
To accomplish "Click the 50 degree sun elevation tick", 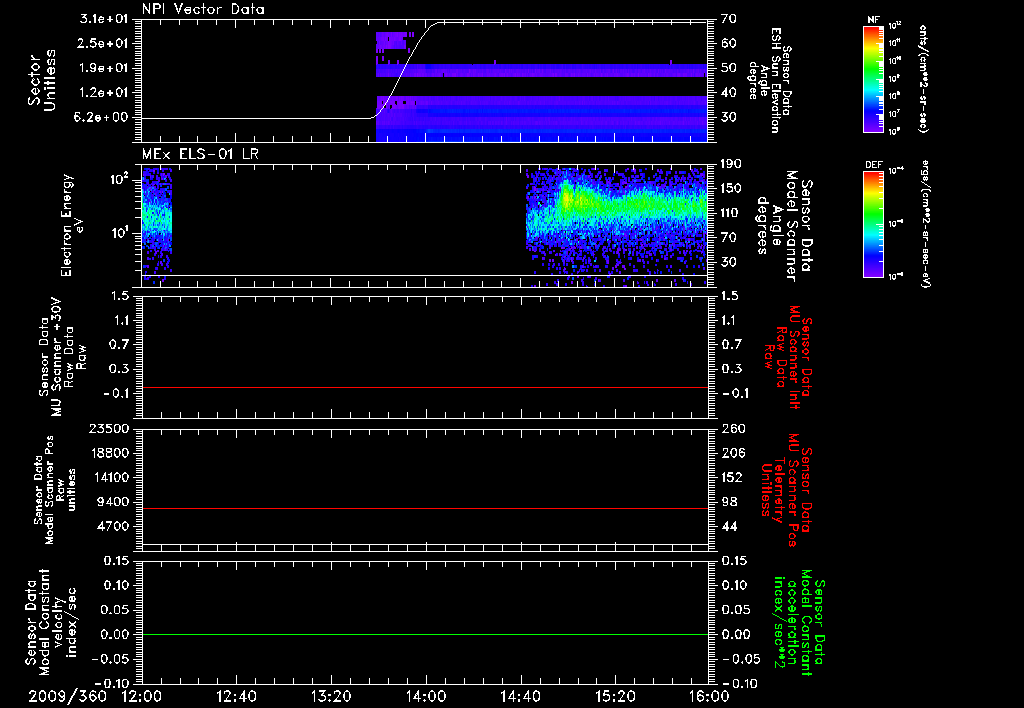I will [x=728, y=68].
